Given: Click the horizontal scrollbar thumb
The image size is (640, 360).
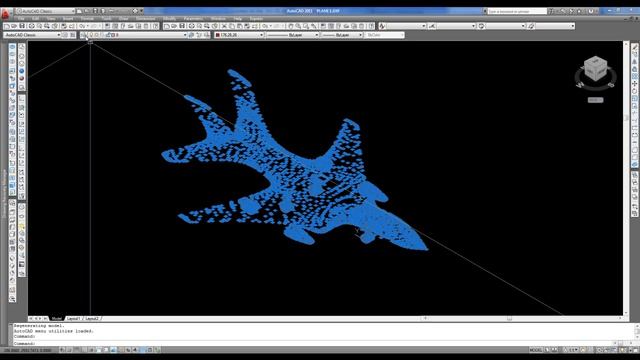Looking at the screenshot, I should pyautogui.click(x=509, y=318).
